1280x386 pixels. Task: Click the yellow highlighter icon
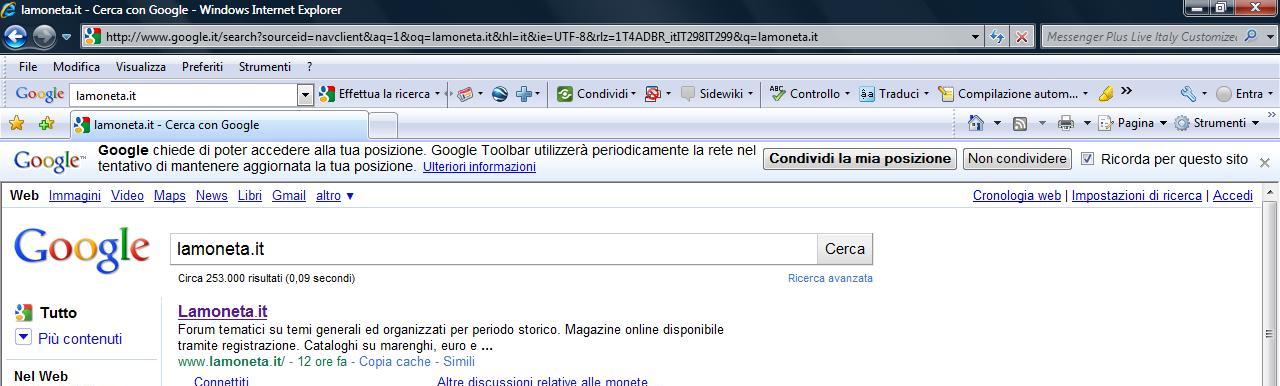coord(1105,94)
